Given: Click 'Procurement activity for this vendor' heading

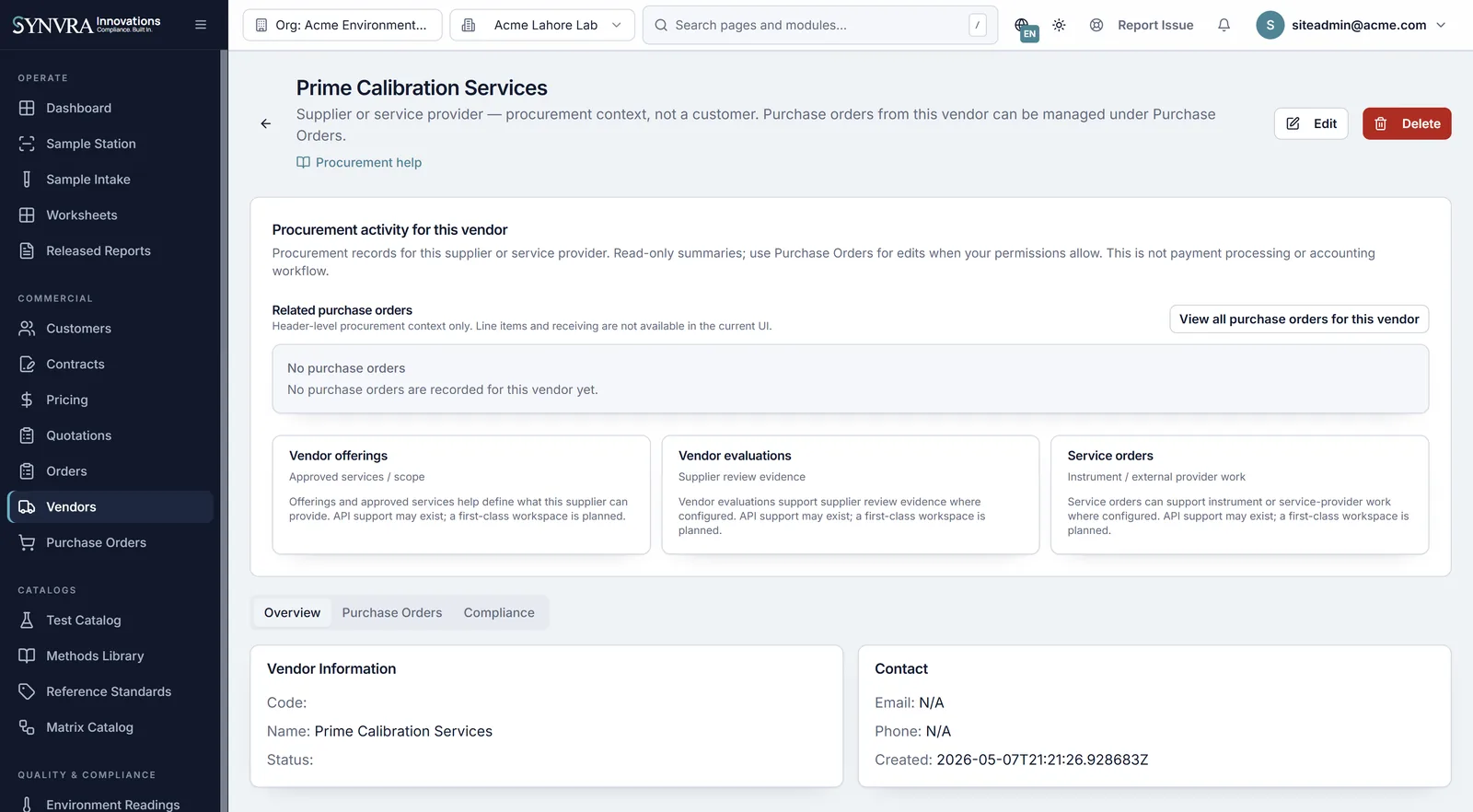Looking at the screenshot, I should (x=389, y=230).
